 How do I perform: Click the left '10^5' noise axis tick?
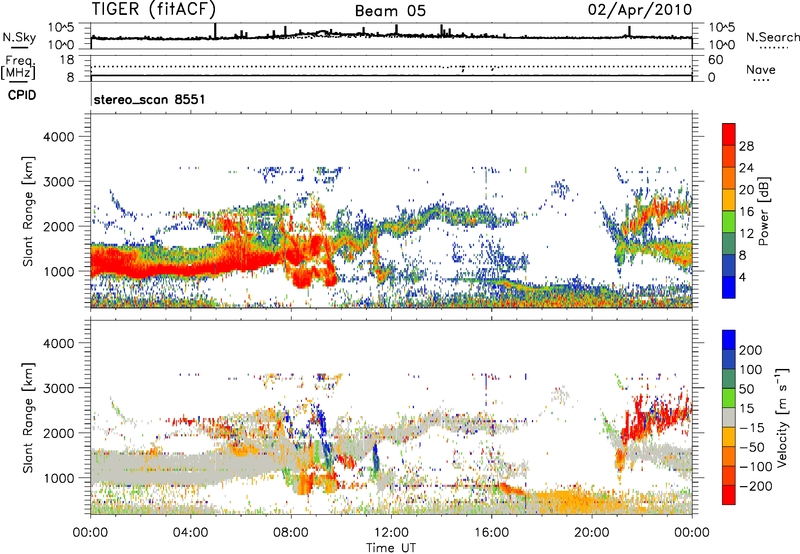(x=61, y=27)
